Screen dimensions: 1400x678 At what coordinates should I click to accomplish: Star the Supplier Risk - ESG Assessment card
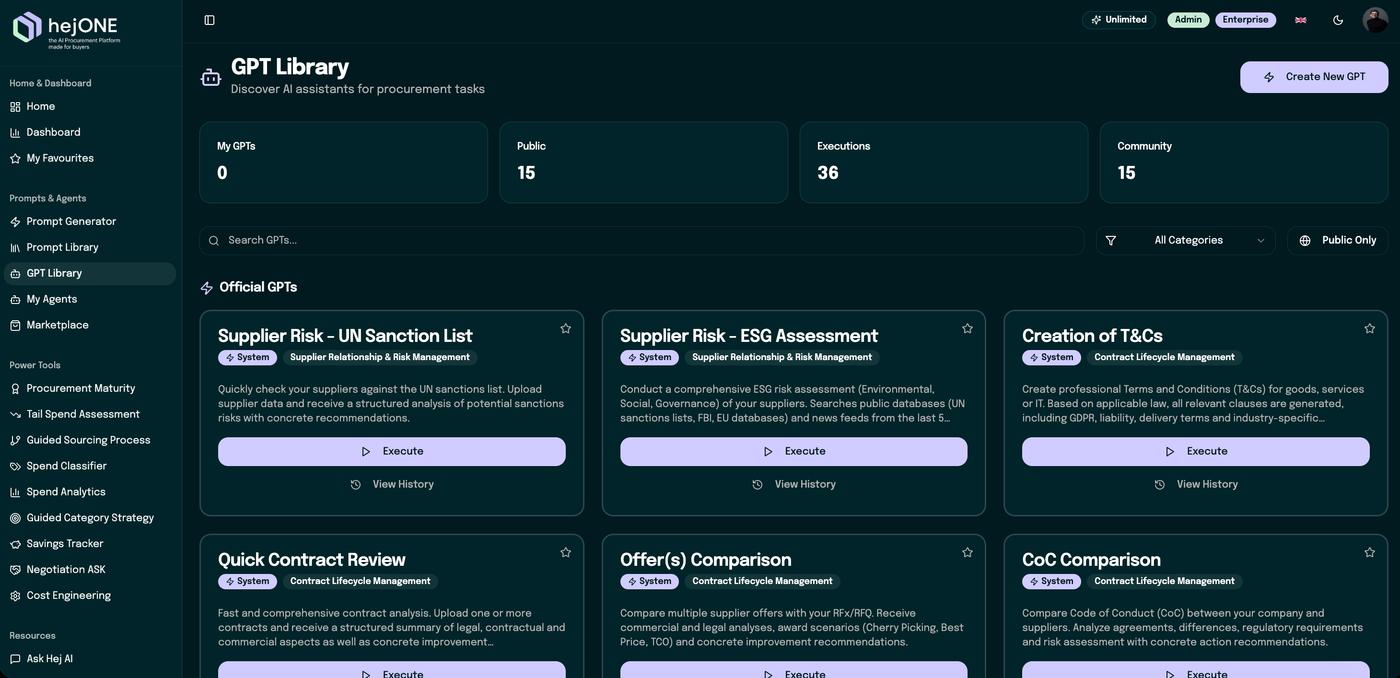click(x=967, y=328)
